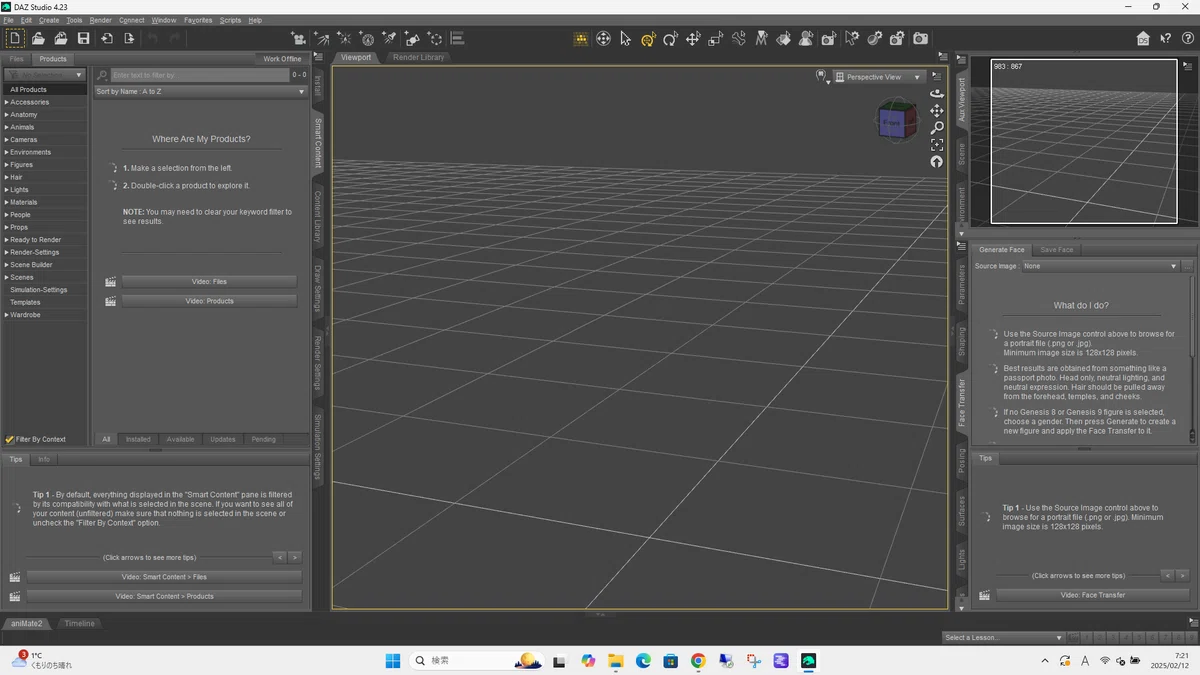Click the Video: Products button
This screenshot has height=675, width=1200.
tap(209, 301)
